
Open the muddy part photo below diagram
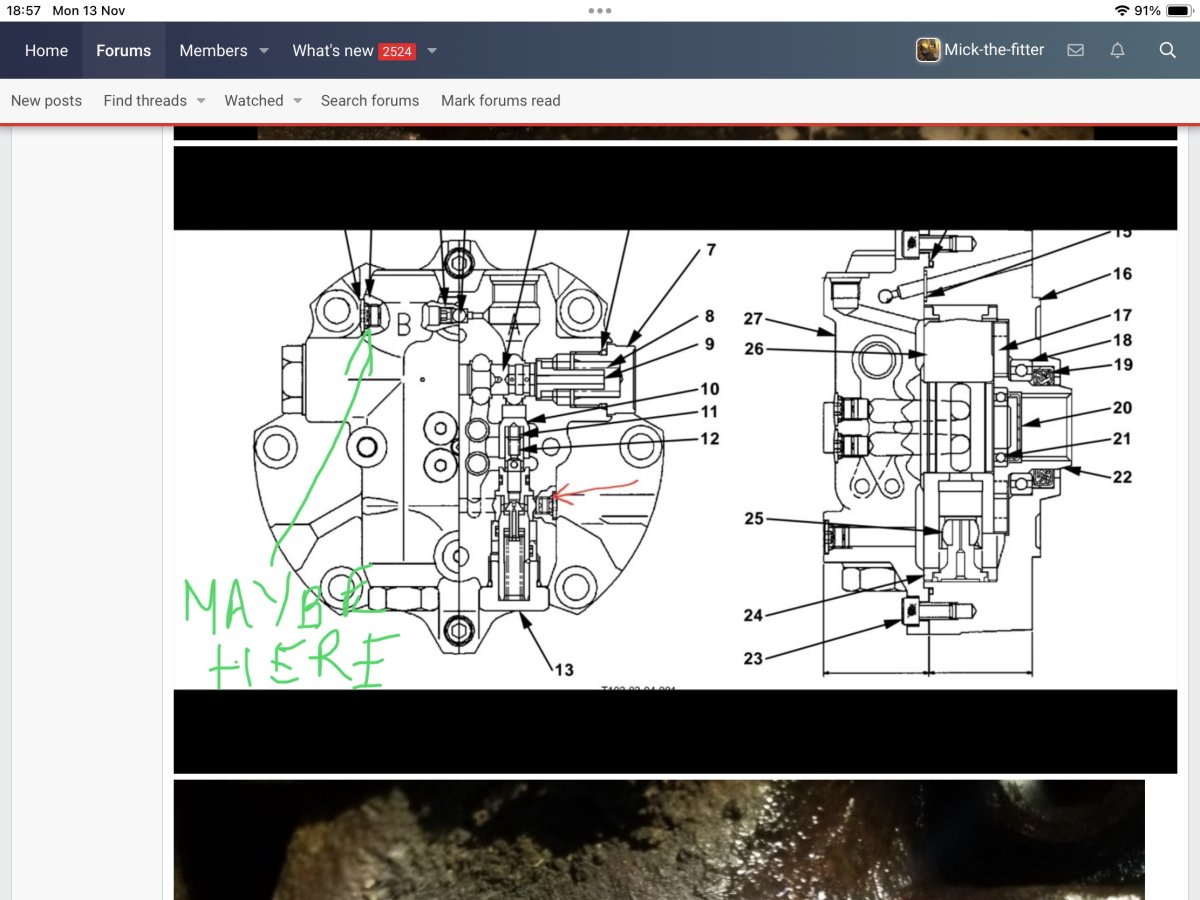tap(659, 840)
